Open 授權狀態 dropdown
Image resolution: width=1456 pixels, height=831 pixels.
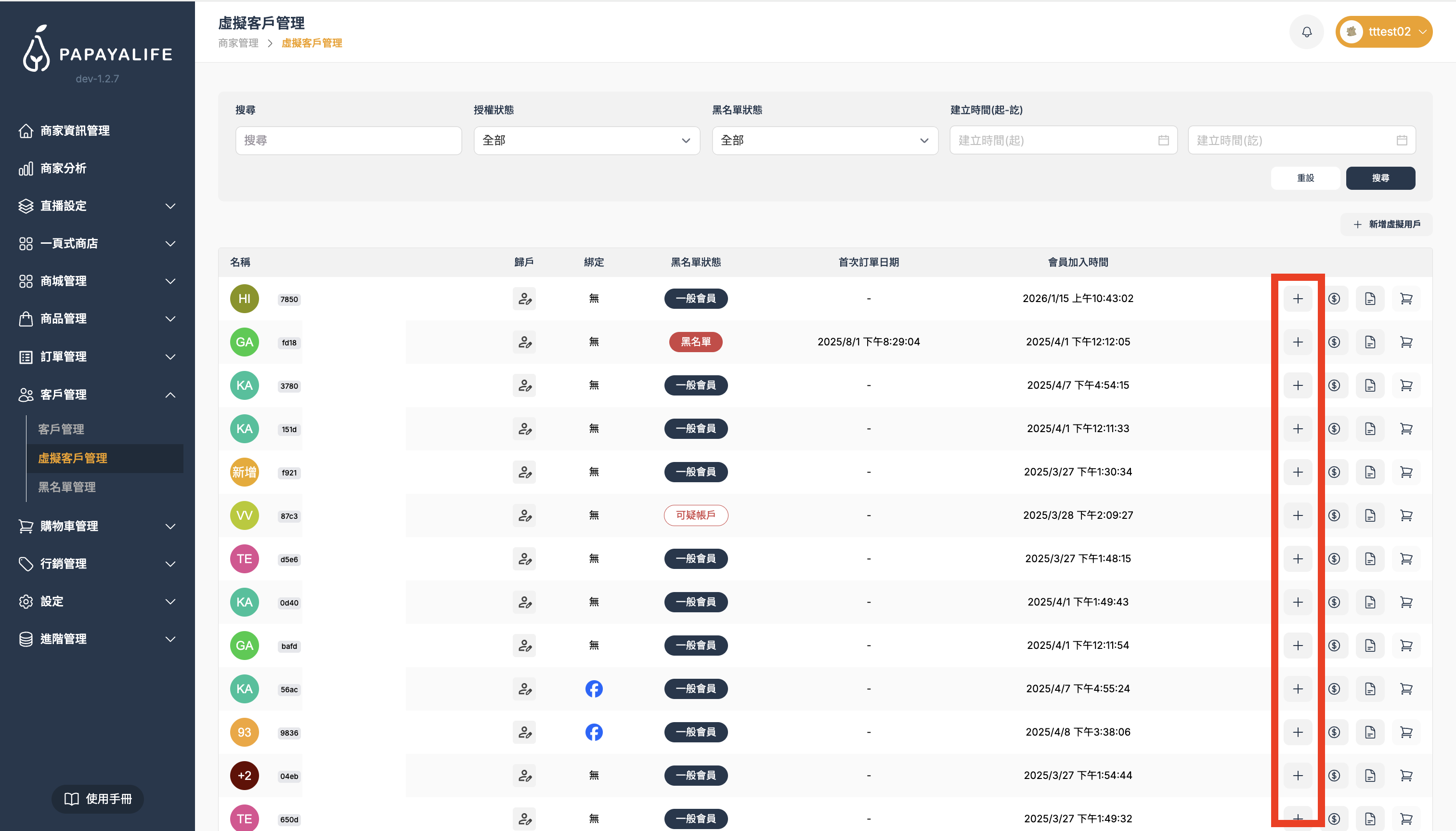586,140
